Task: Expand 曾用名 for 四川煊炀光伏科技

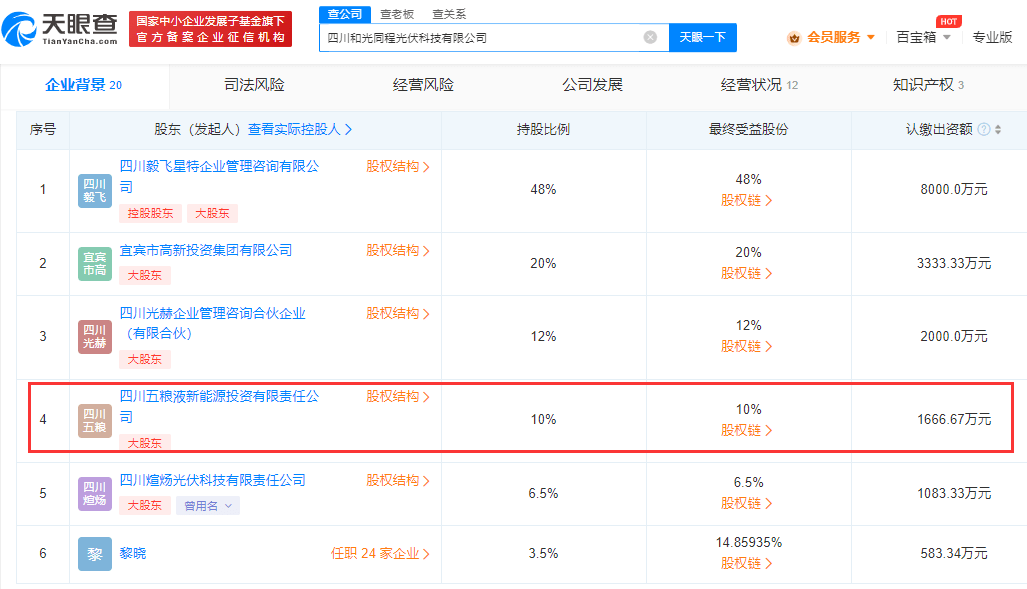Action: pyautogui.click(x=208, y=506)
